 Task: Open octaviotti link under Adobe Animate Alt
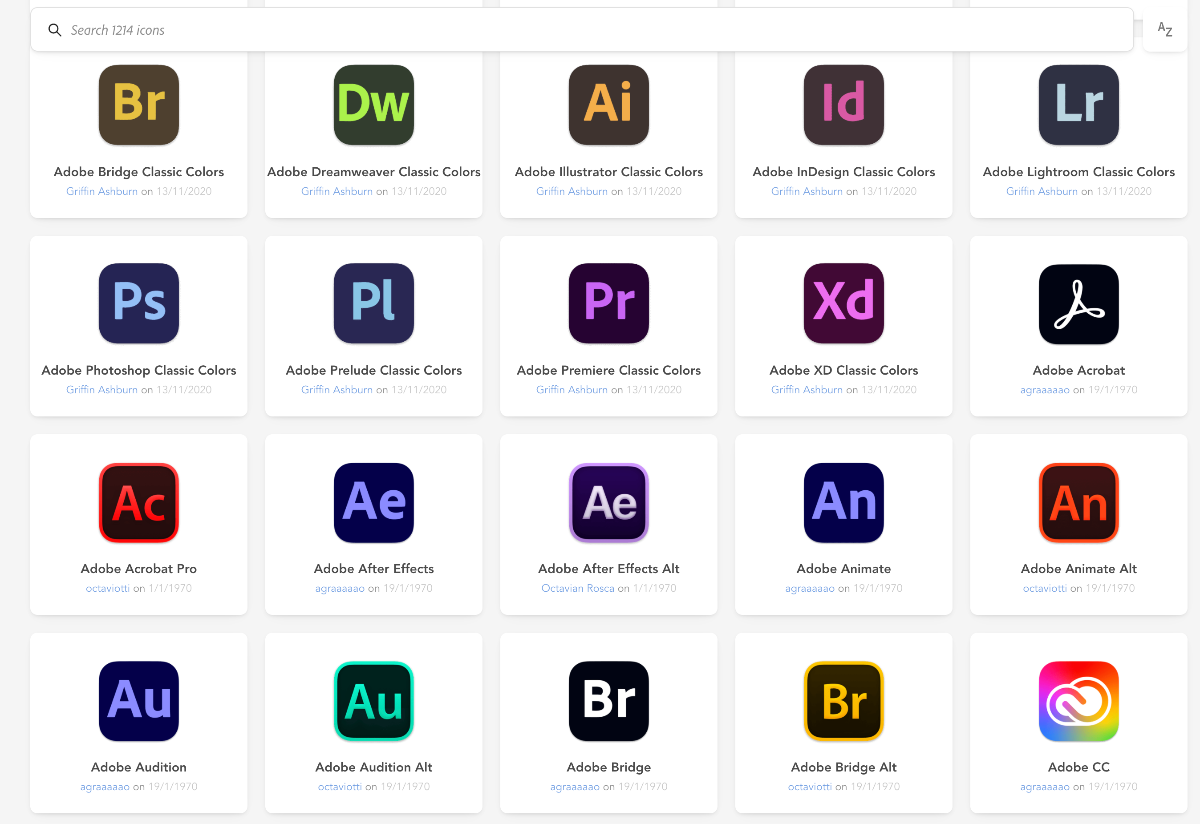[x=1045, y=588]
